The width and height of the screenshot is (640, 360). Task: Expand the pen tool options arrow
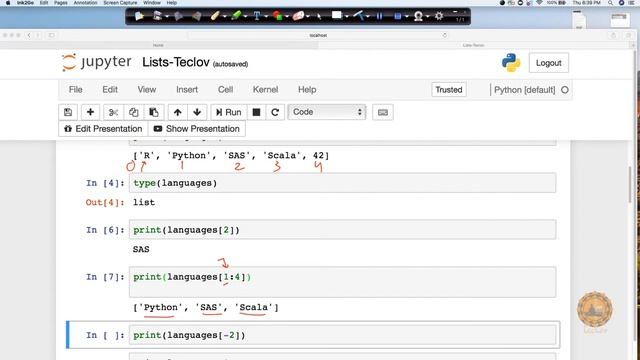224,17
